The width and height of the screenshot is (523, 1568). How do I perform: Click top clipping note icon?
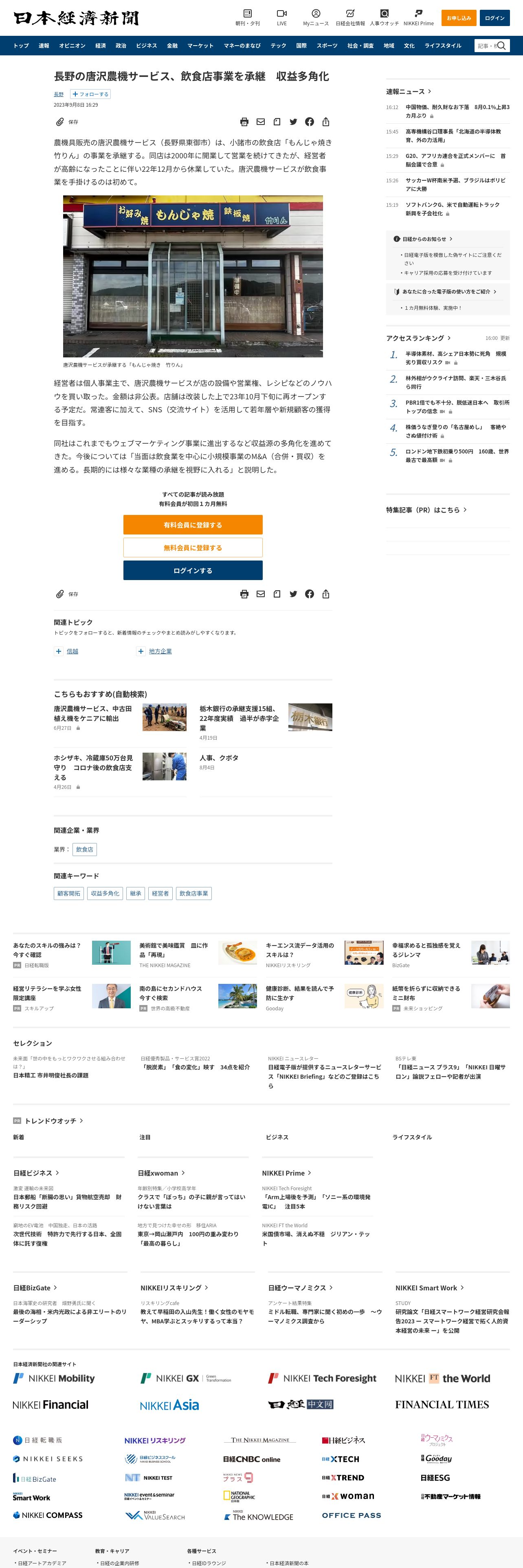click(277, 122)
